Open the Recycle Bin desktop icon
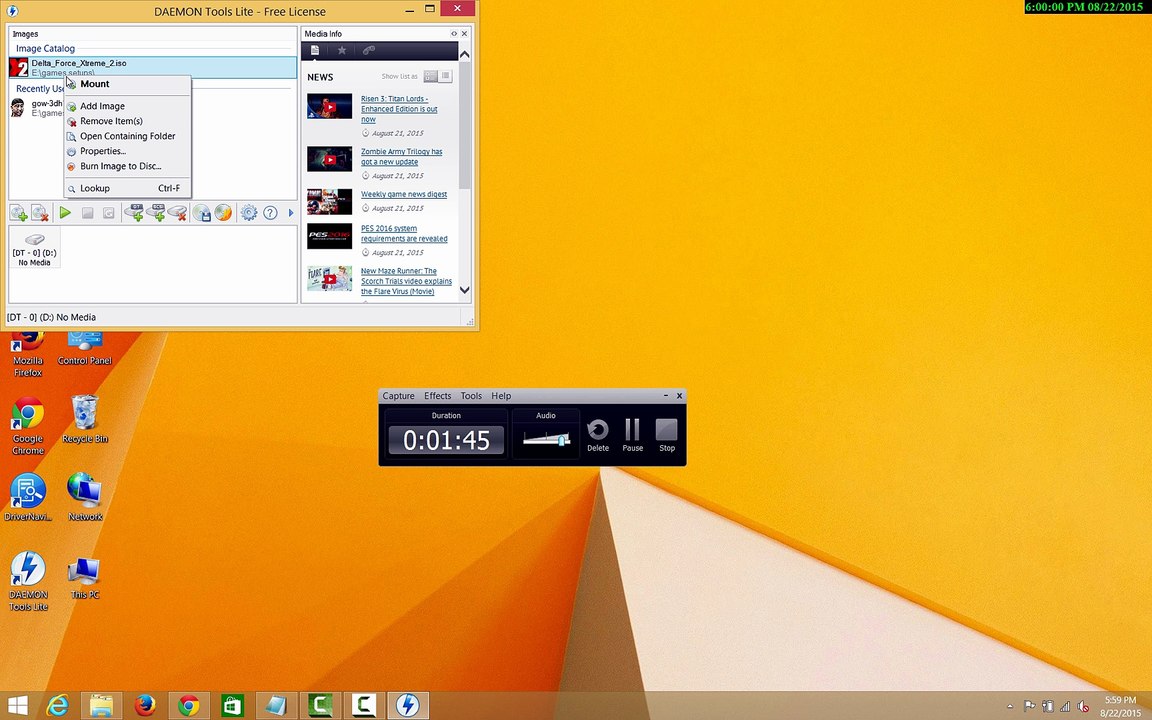 pos(85,420)
